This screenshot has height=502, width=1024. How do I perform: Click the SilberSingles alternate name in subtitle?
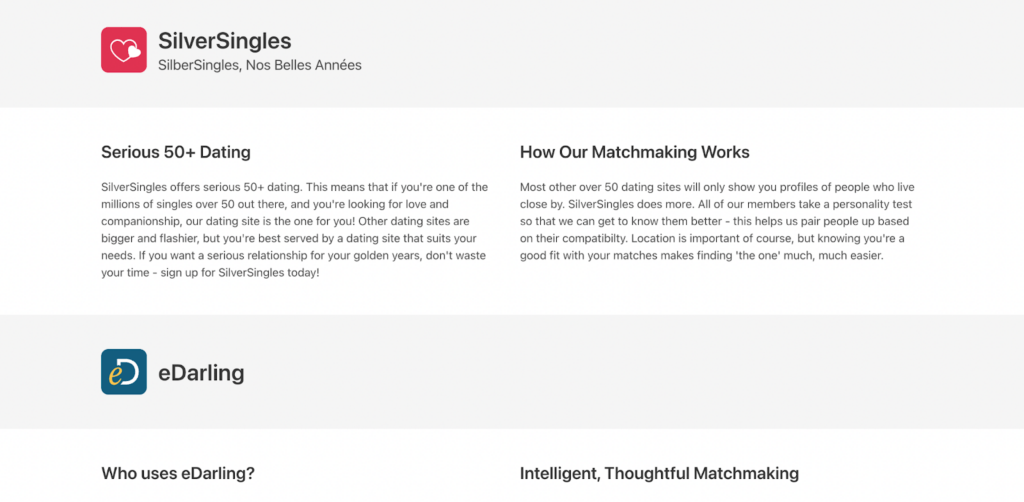[199, 65]
